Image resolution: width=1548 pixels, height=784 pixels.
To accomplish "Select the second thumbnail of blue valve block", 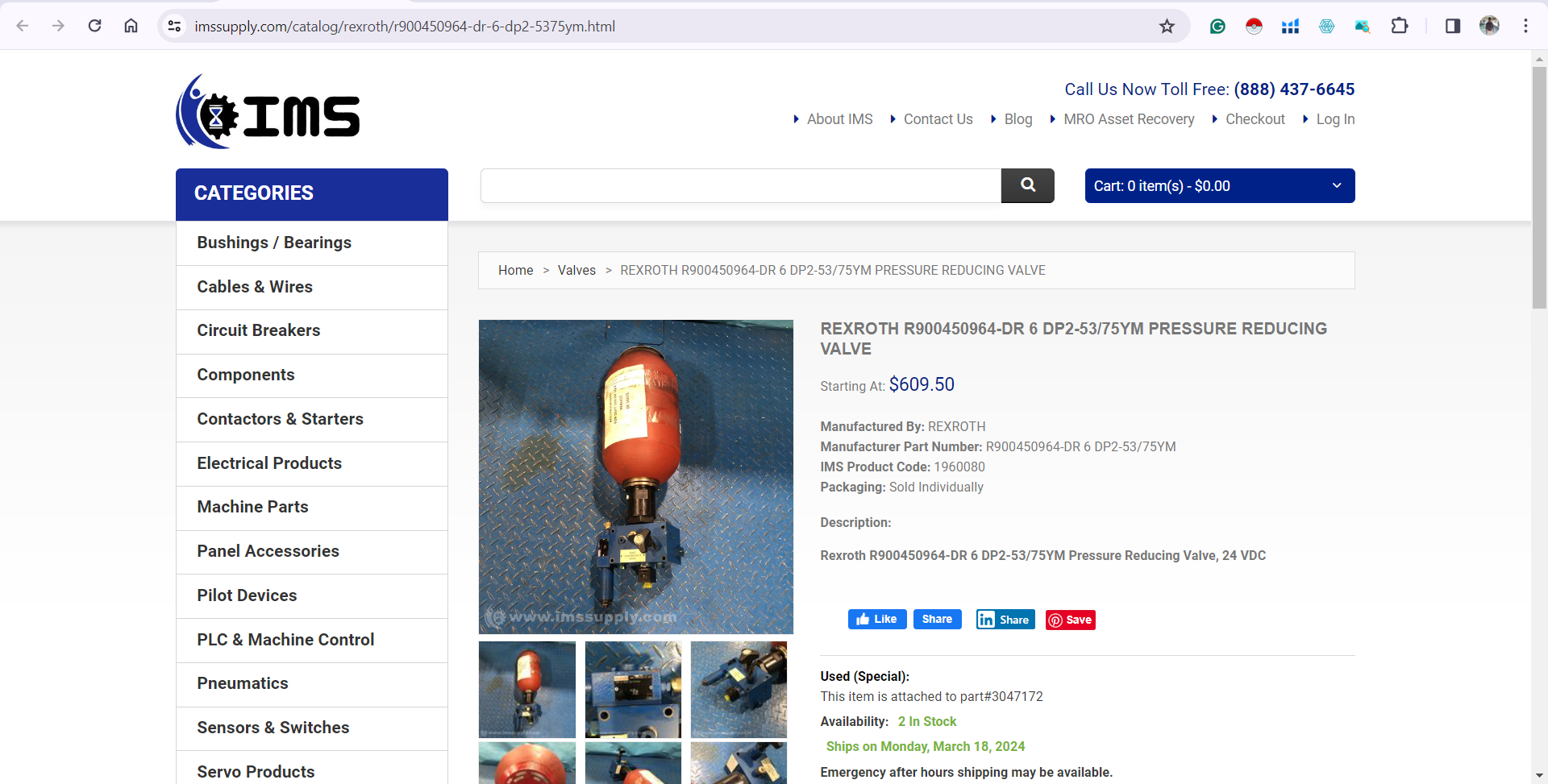I will tap(633, 690).
